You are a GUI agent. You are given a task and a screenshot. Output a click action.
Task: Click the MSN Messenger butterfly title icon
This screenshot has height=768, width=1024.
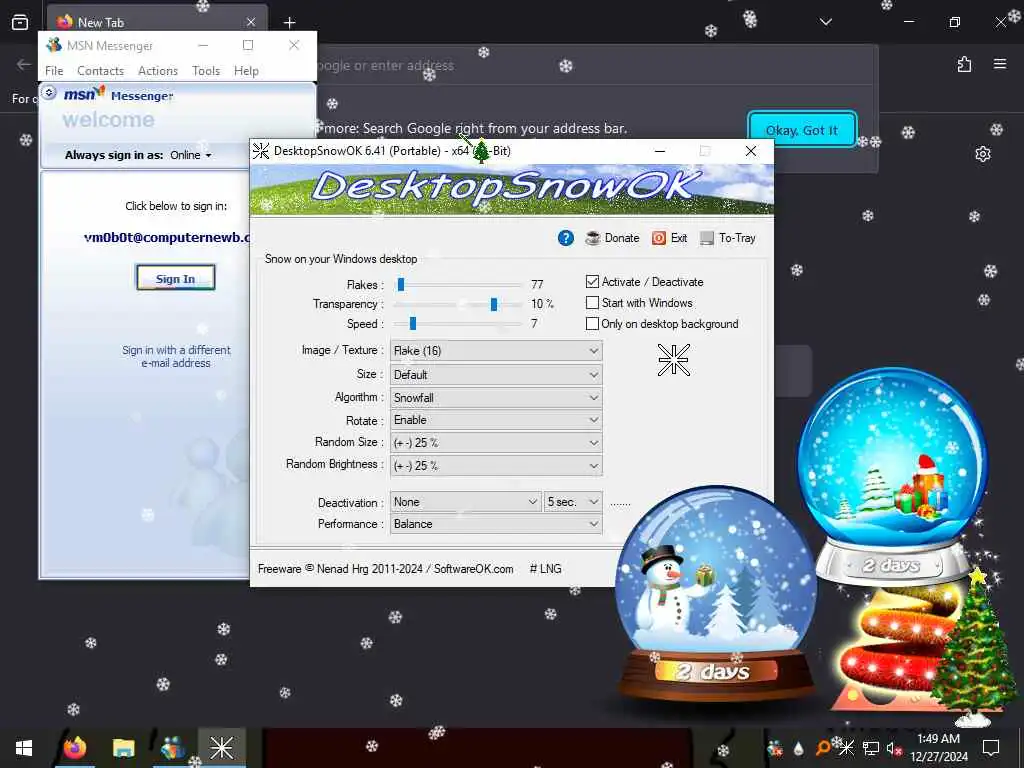(54, 46)
